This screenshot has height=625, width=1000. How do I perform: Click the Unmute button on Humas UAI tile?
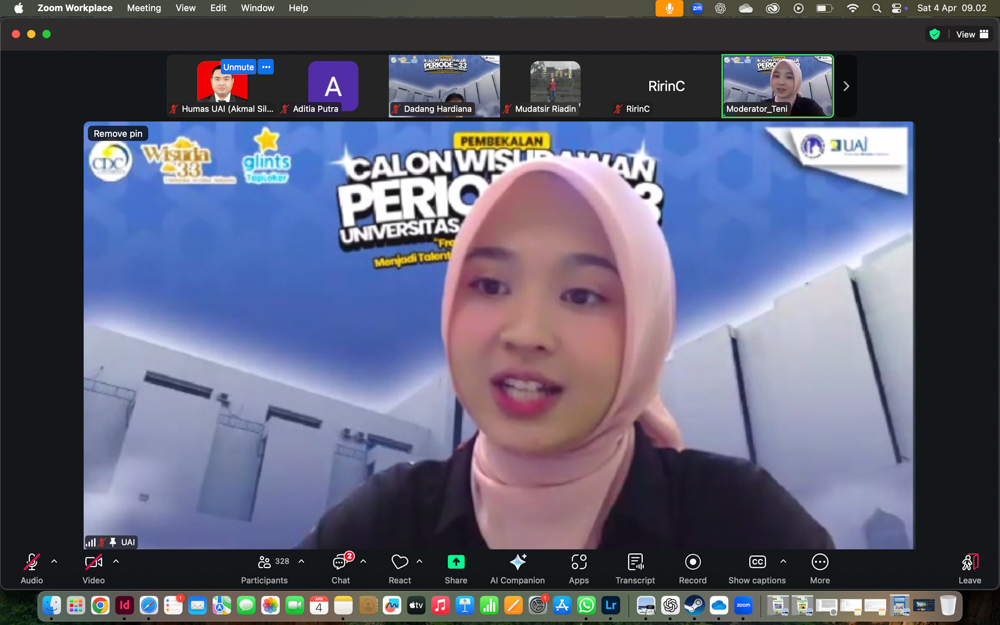click(x=238, y=67)
